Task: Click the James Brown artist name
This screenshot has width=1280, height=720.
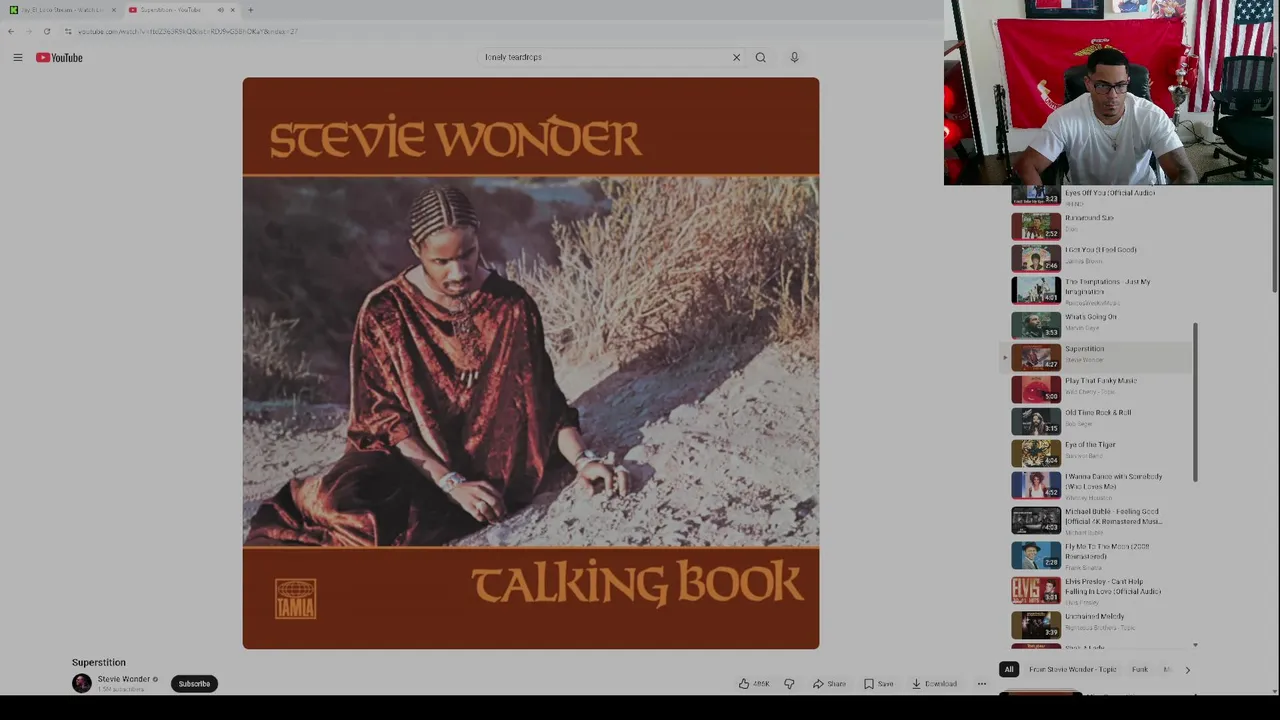Action: point(1083,261)
